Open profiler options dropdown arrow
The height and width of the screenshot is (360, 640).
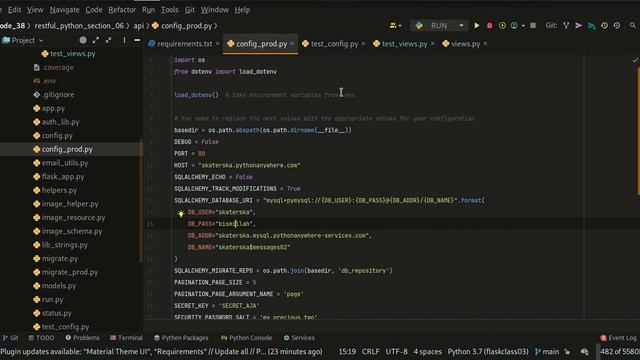tap(523, 26)
